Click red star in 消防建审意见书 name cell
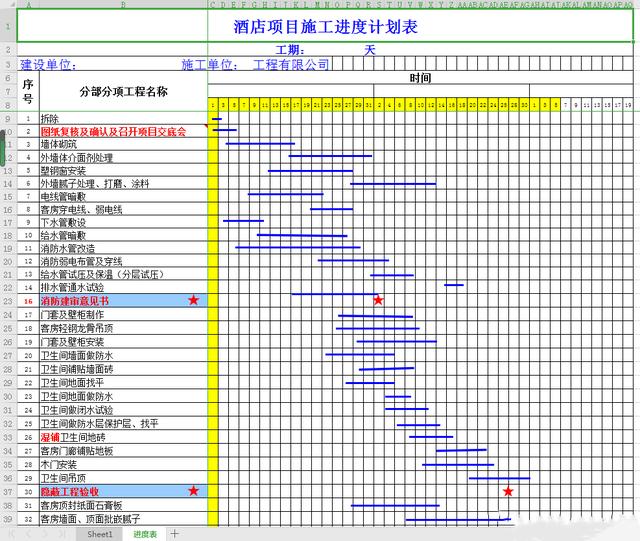 tap(193, 300)
